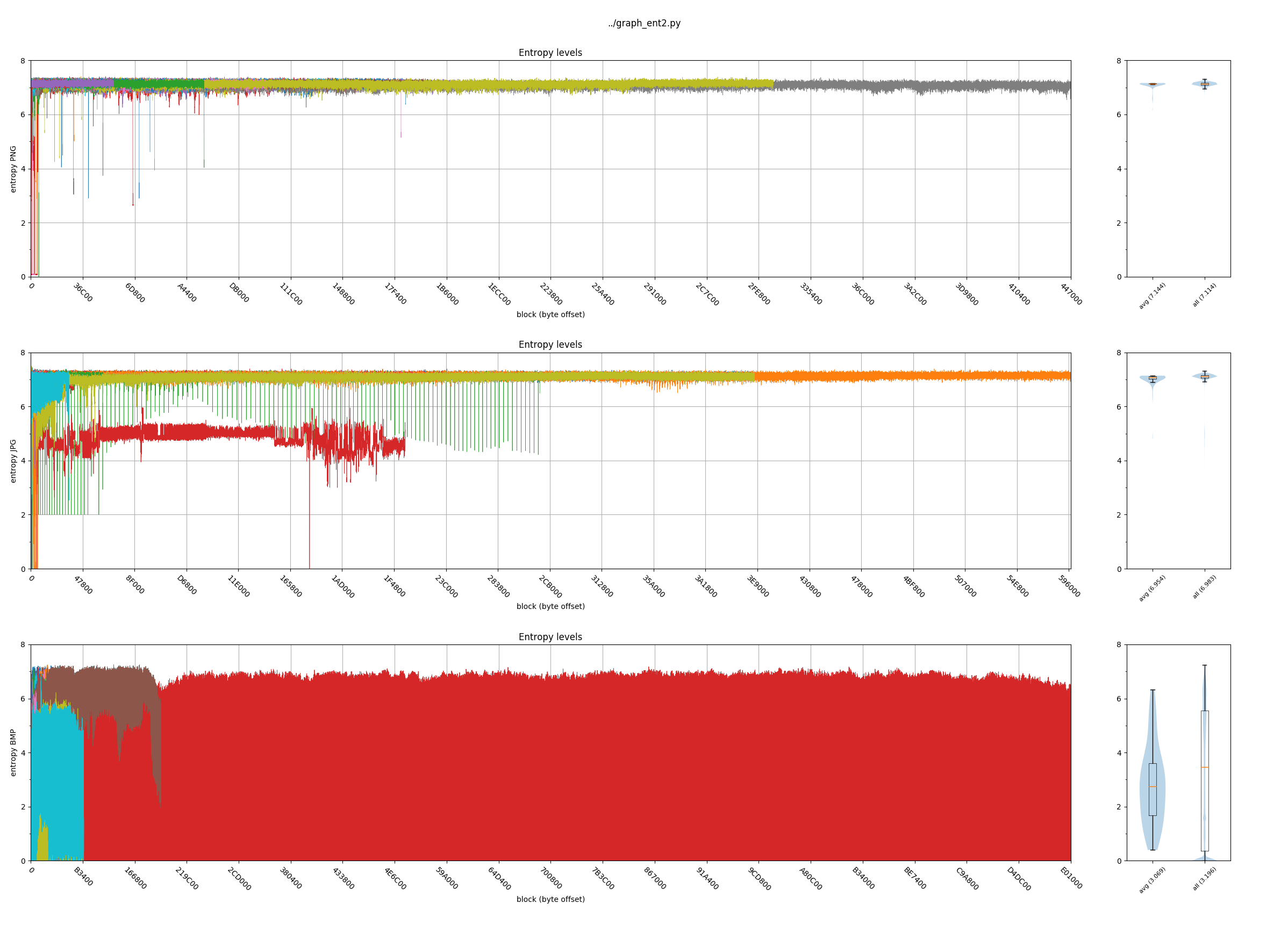Click the 596000 tick label in JPG chart
The width and height of the screenshot is (1288, 939).
tap(1069, 586)
